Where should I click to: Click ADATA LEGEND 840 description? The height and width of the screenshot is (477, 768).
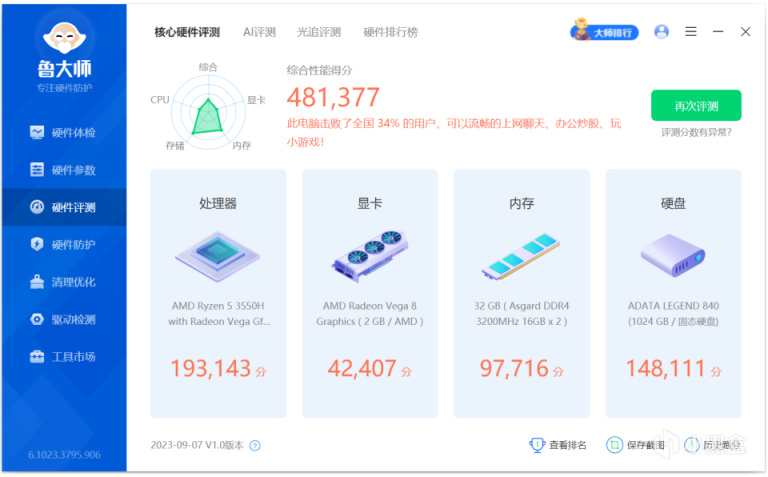[673, 313]
